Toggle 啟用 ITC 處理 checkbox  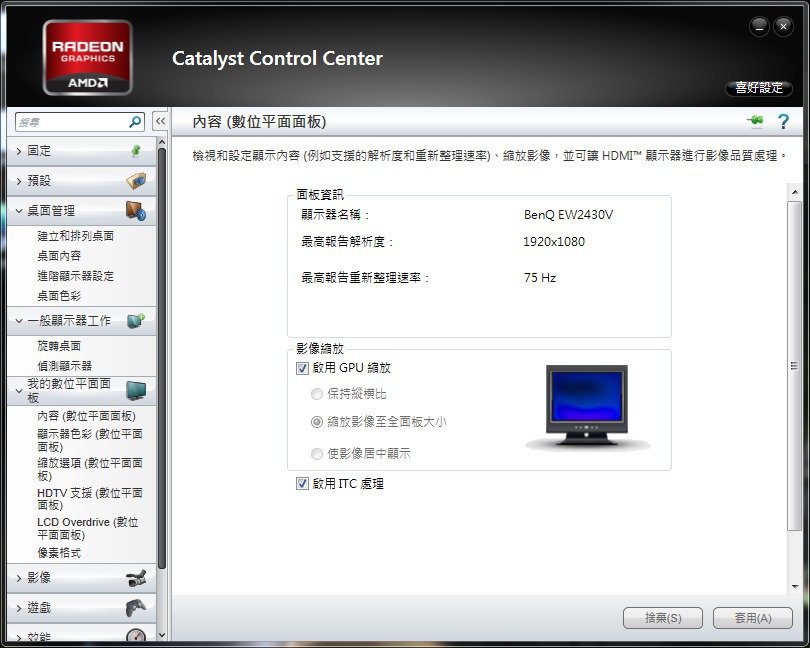click(302, 484)
